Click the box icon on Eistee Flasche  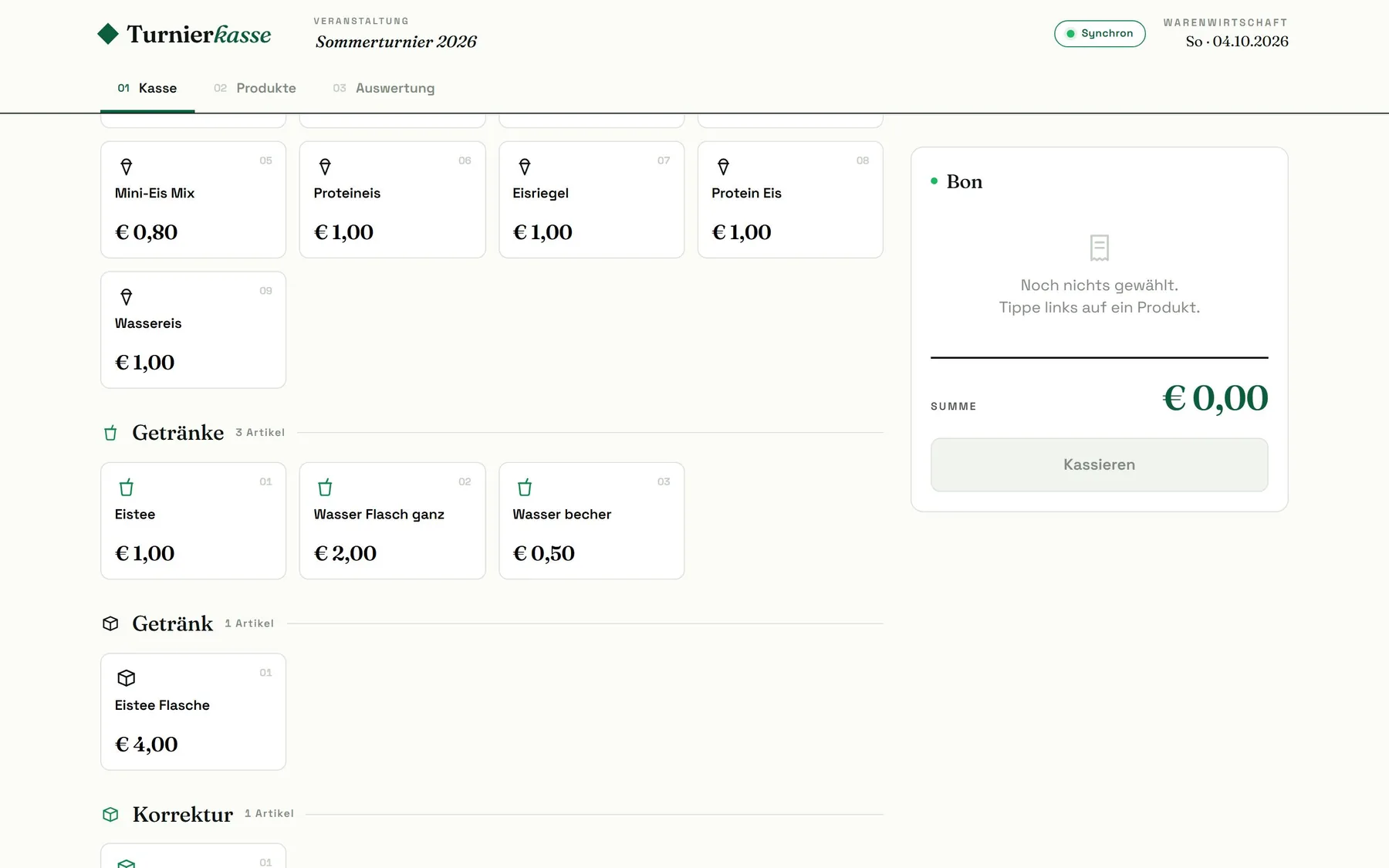[127, 678]
